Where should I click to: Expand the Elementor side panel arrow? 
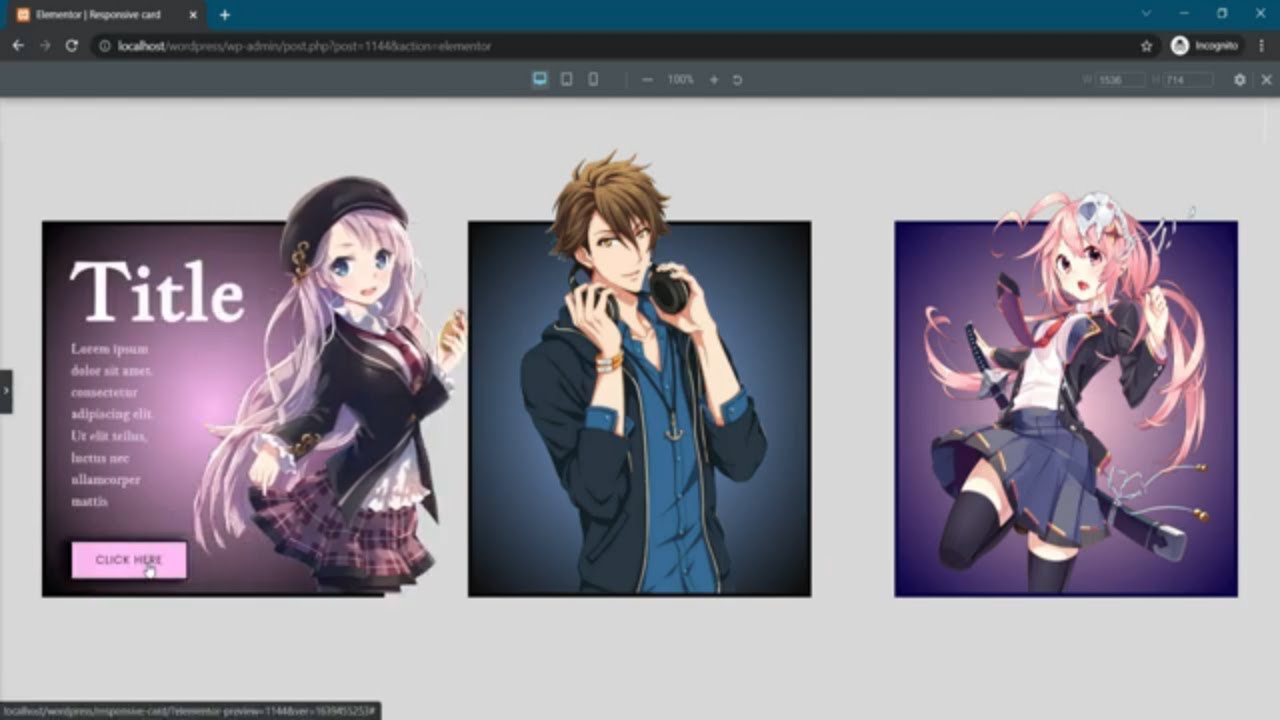point(6,391)
